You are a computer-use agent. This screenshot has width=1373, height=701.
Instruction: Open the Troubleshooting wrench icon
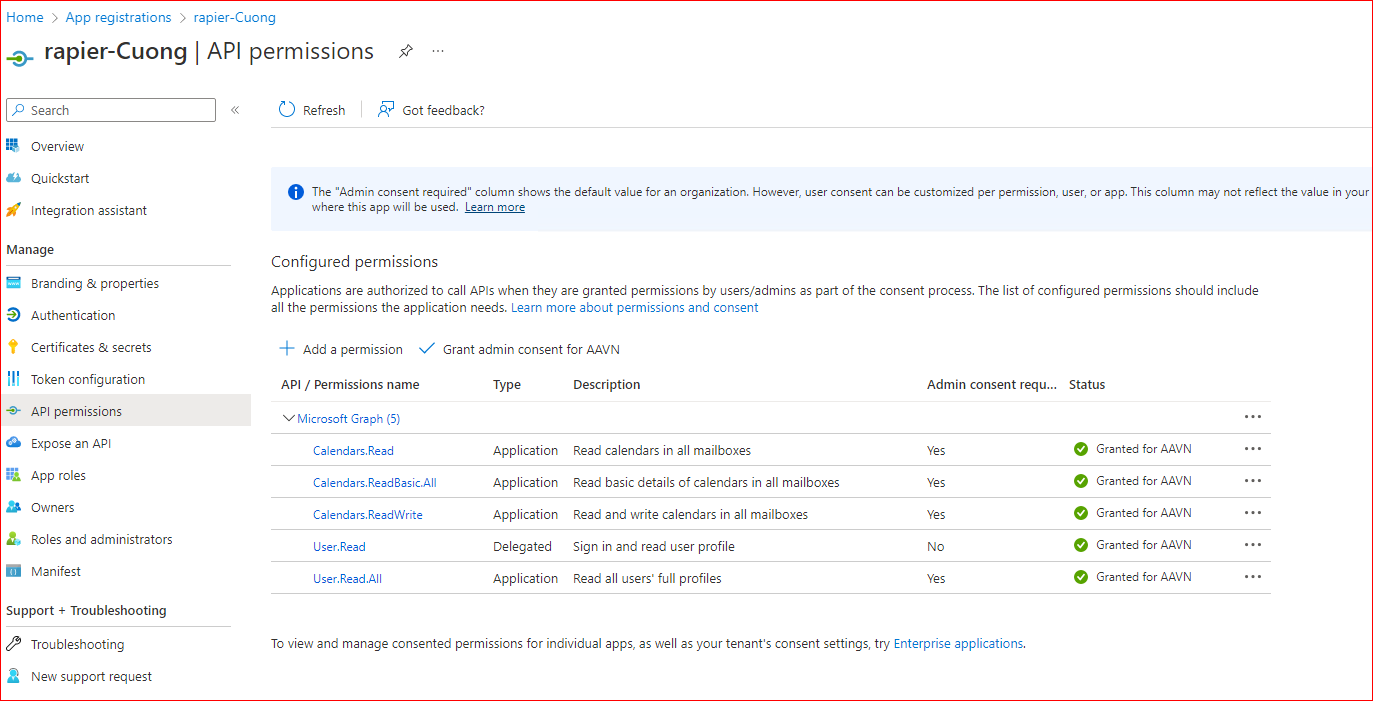coord(13,644)
